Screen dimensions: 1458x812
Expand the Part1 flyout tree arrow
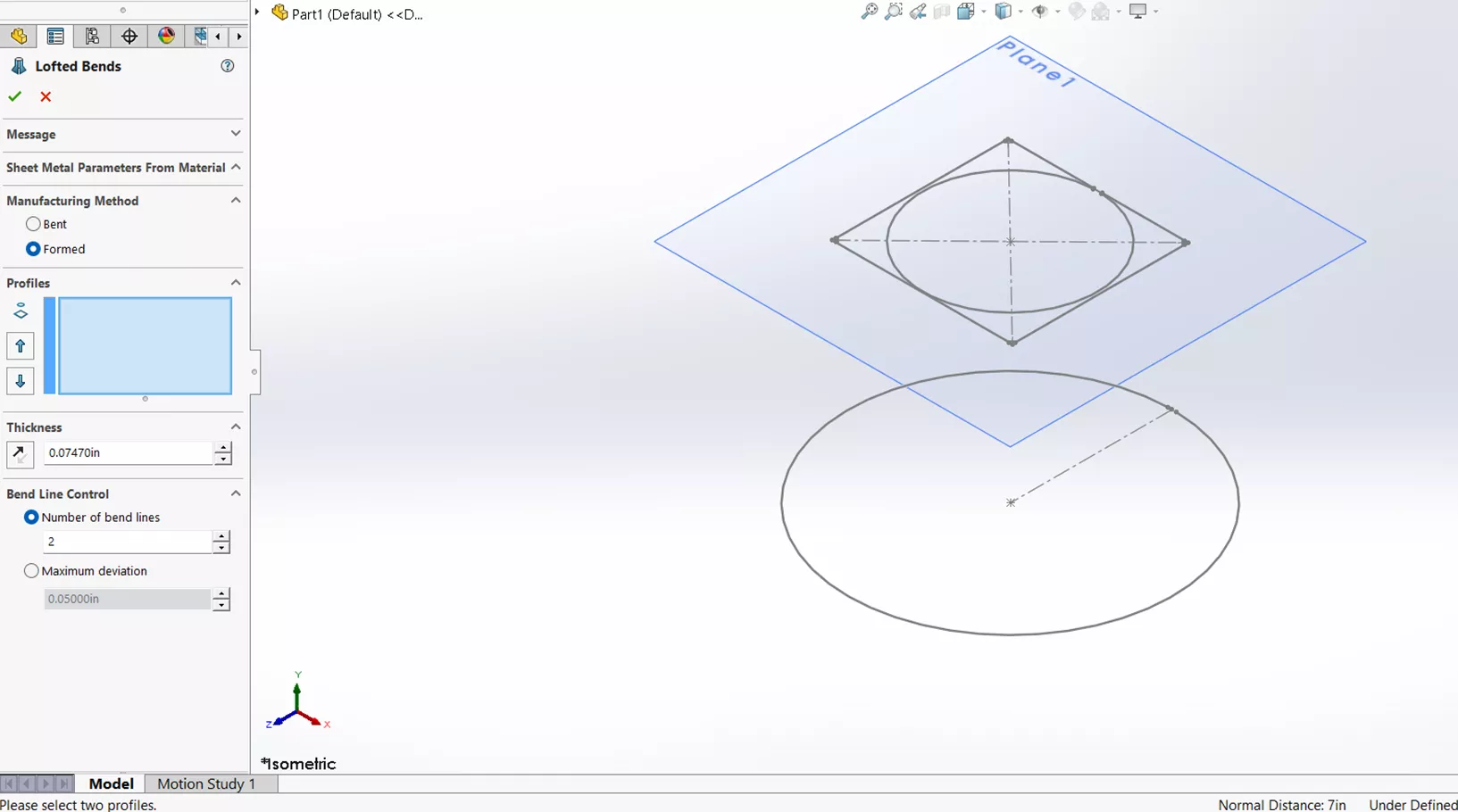click(x=257, y=12)
